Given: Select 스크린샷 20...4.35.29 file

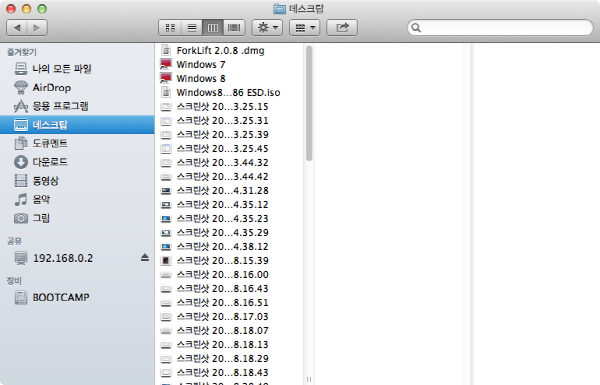Looking at the screenshot, I should [230, 232].
